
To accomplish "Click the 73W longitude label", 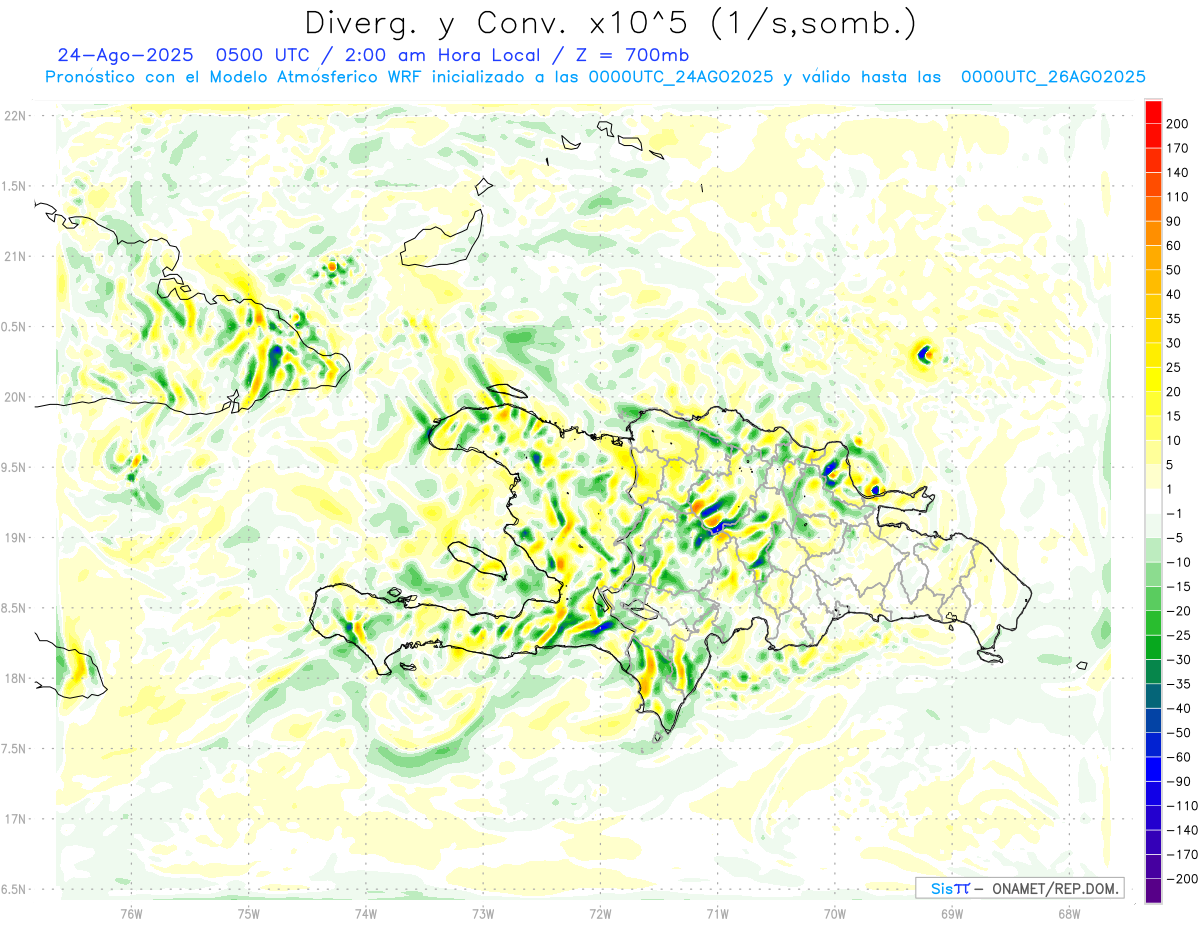I will [x=483, y=913].
